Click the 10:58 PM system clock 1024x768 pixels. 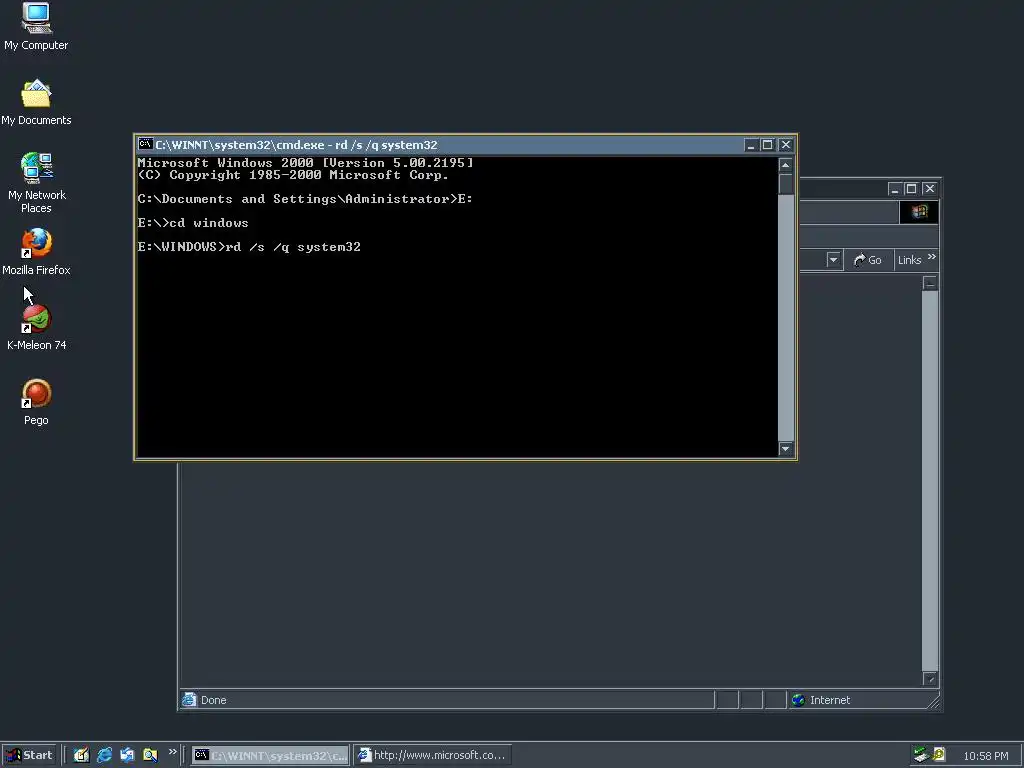pyautogui.click(x=985, y=756)
